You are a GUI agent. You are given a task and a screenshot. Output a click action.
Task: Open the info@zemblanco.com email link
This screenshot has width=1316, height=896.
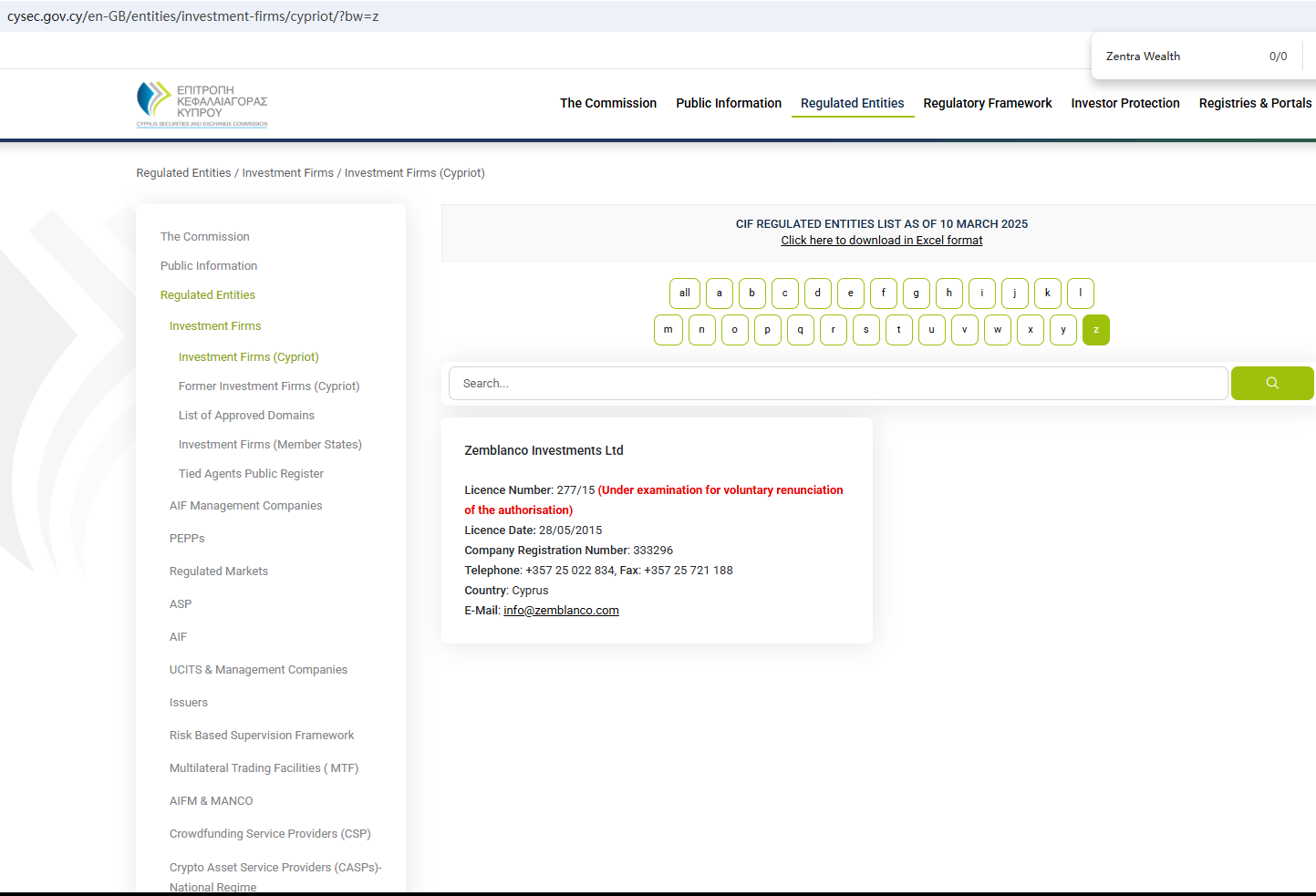coord(561,611)
